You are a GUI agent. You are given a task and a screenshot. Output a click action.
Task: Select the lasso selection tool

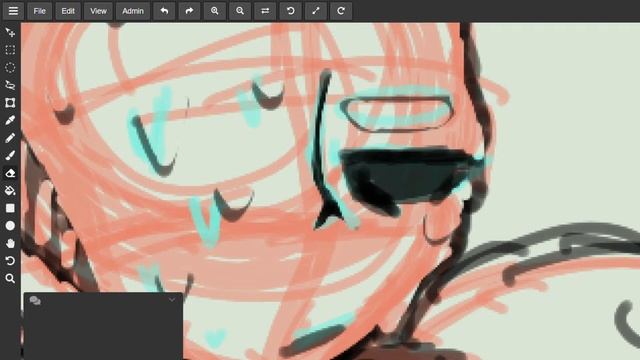point(10,85)
